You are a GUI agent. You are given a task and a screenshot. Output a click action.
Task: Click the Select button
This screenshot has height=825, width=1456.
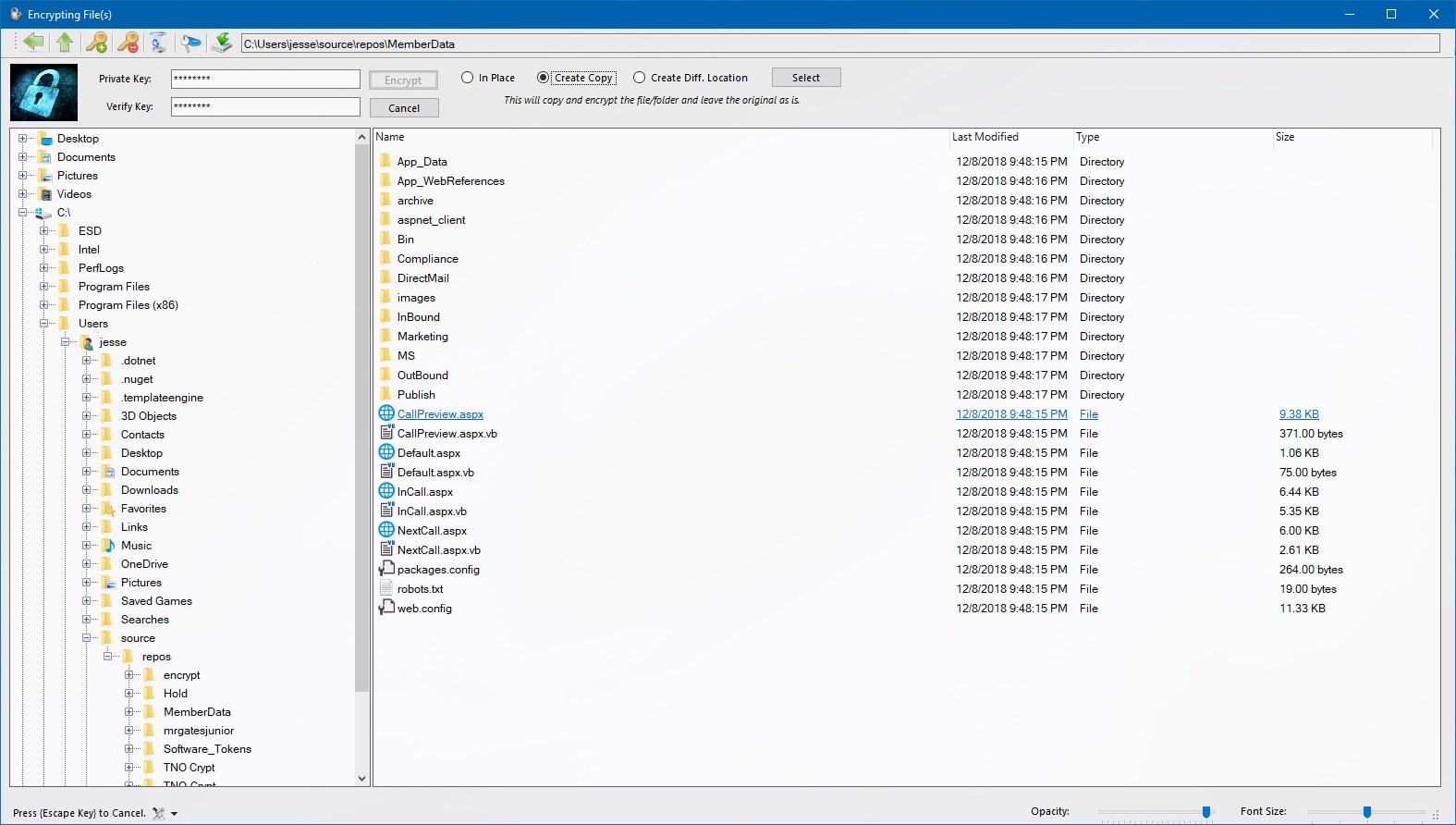tap(805, 78)
